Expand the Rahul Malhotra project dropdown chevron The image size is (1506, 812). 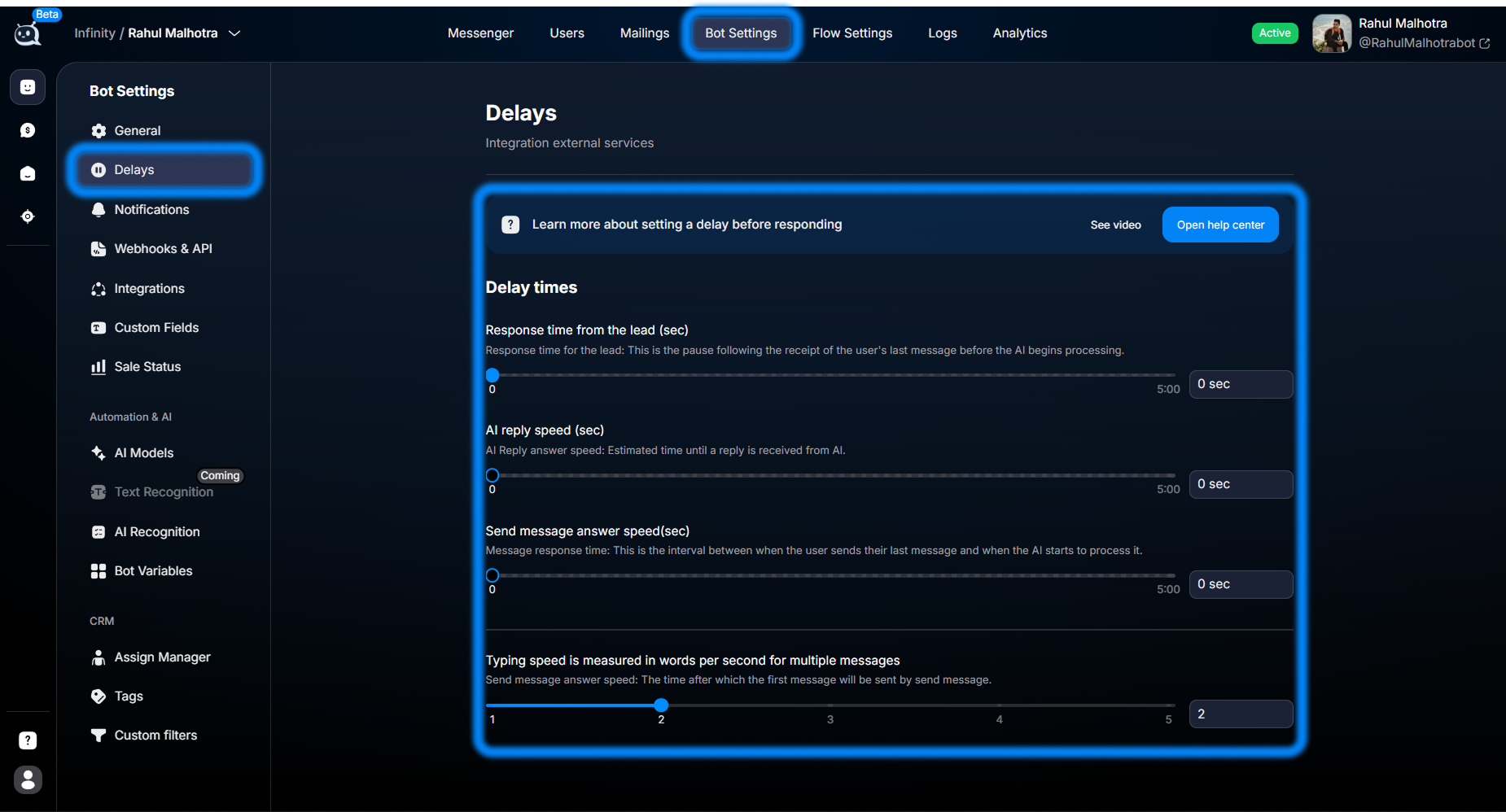point(234,33)
